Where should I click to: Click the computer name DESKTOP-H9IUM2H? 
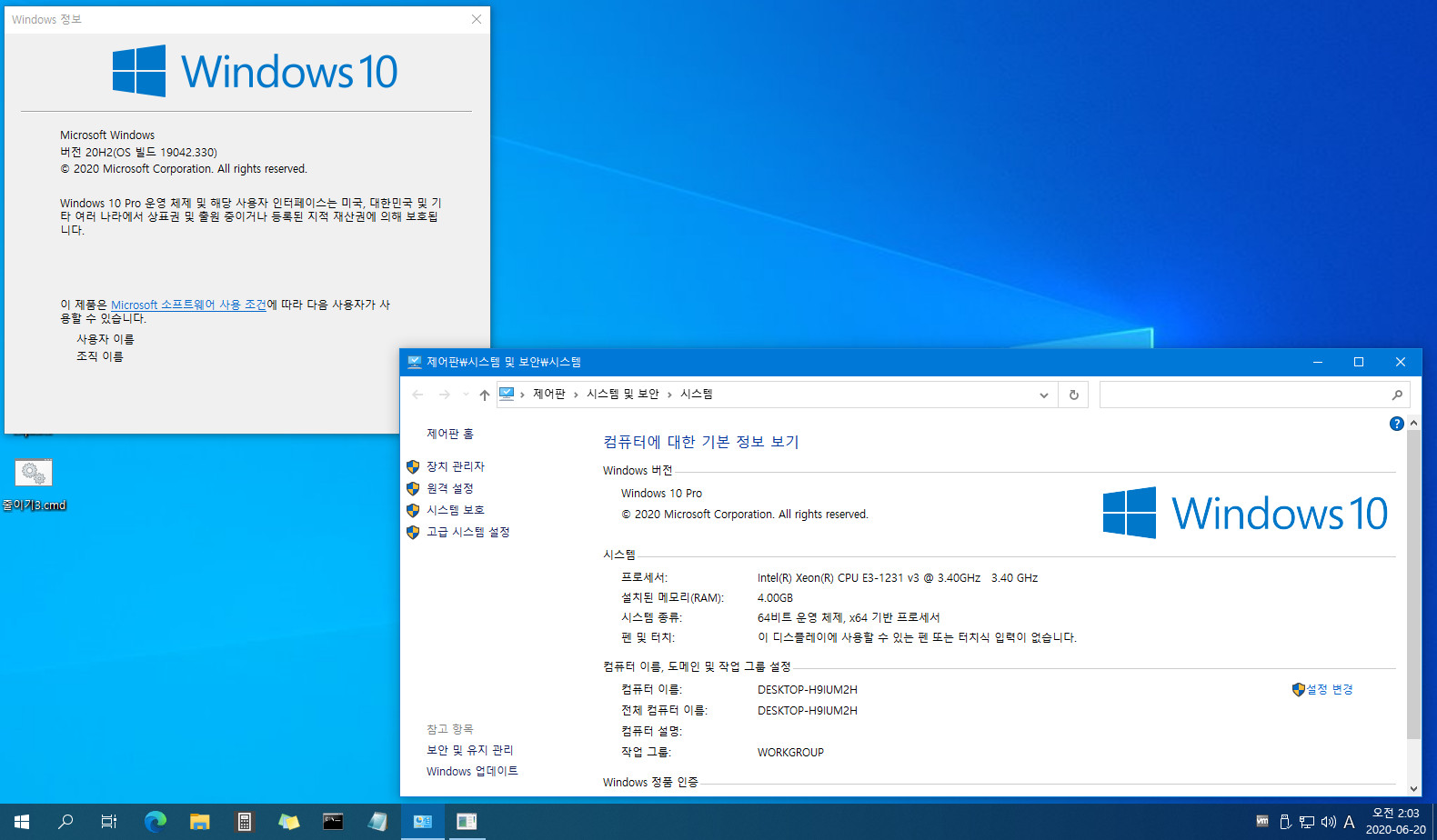click(x=808, y=690)
